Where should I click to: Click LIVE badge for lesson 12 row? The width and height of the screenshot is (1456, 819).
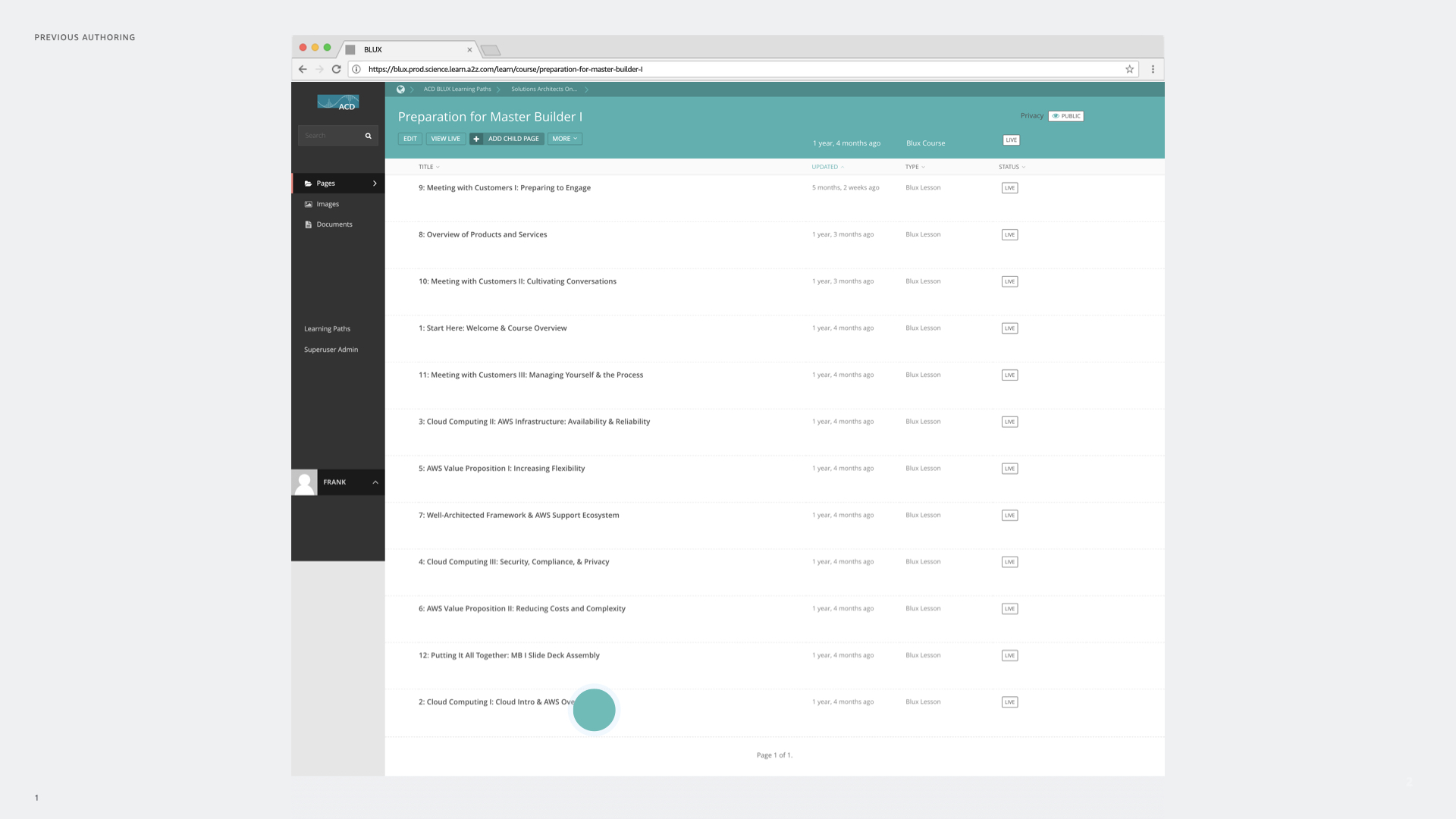coord(1009,656)
